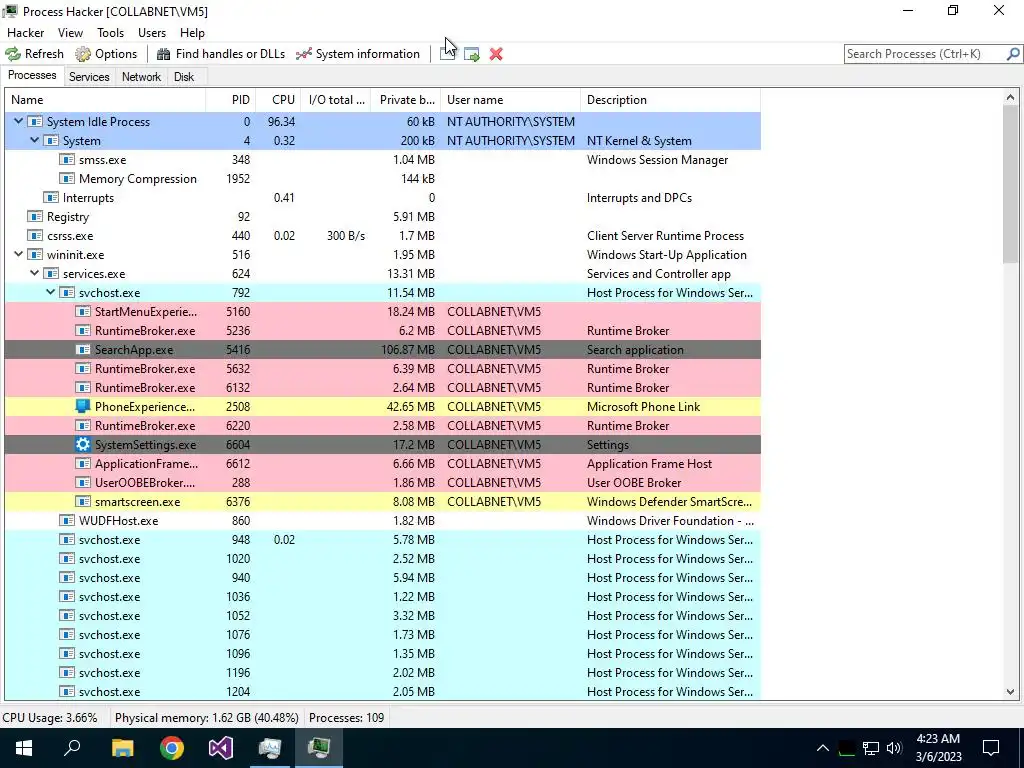Collapse the services.exe tree node
The width and height of the screenshot is (1024, 768).
pos(35,273)
